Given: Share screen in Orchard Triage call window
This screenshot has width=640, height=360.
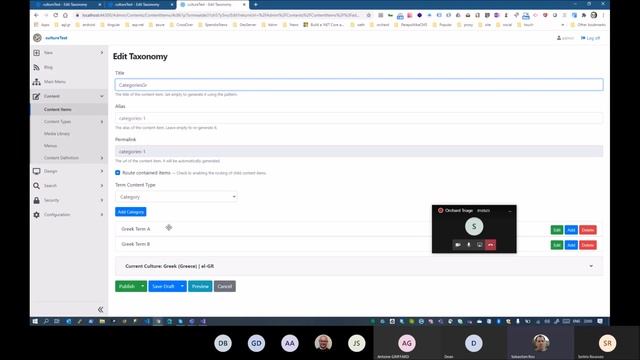Looking at the screenshot, I should (480, 245).
